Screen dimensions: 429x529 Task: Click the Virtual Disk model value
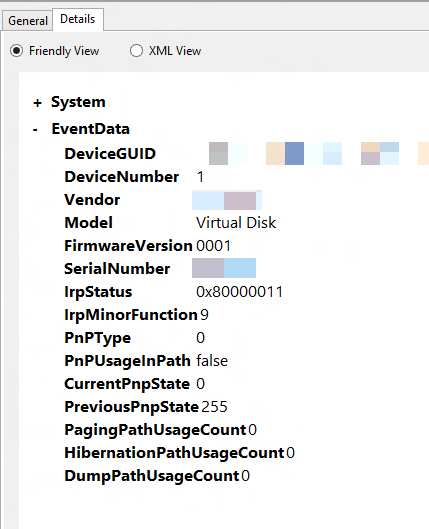(236, 223)
